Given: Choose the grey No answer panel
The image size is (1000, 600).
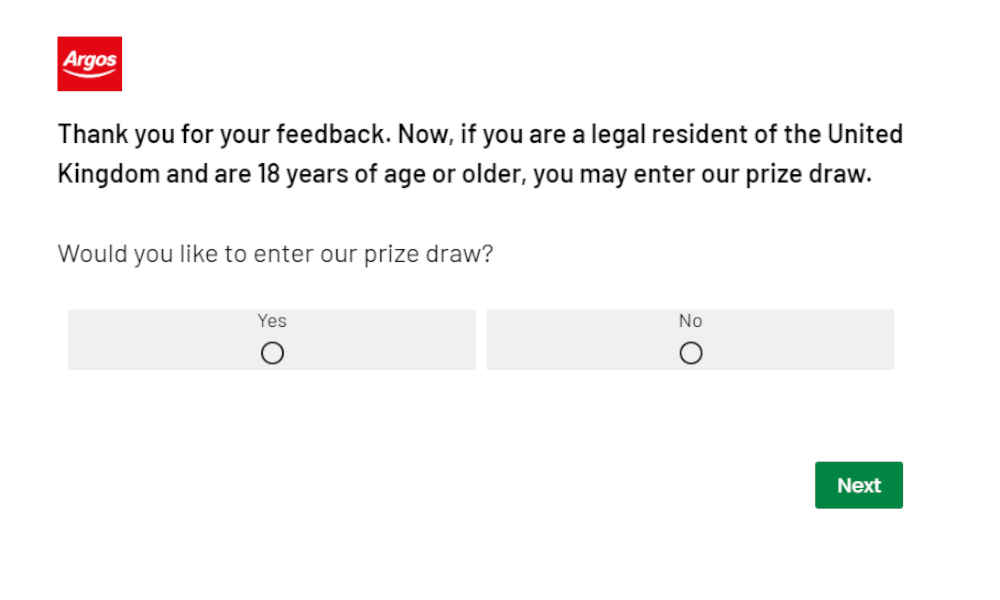Looking at the screenshot, I should [x=690, y=339].
